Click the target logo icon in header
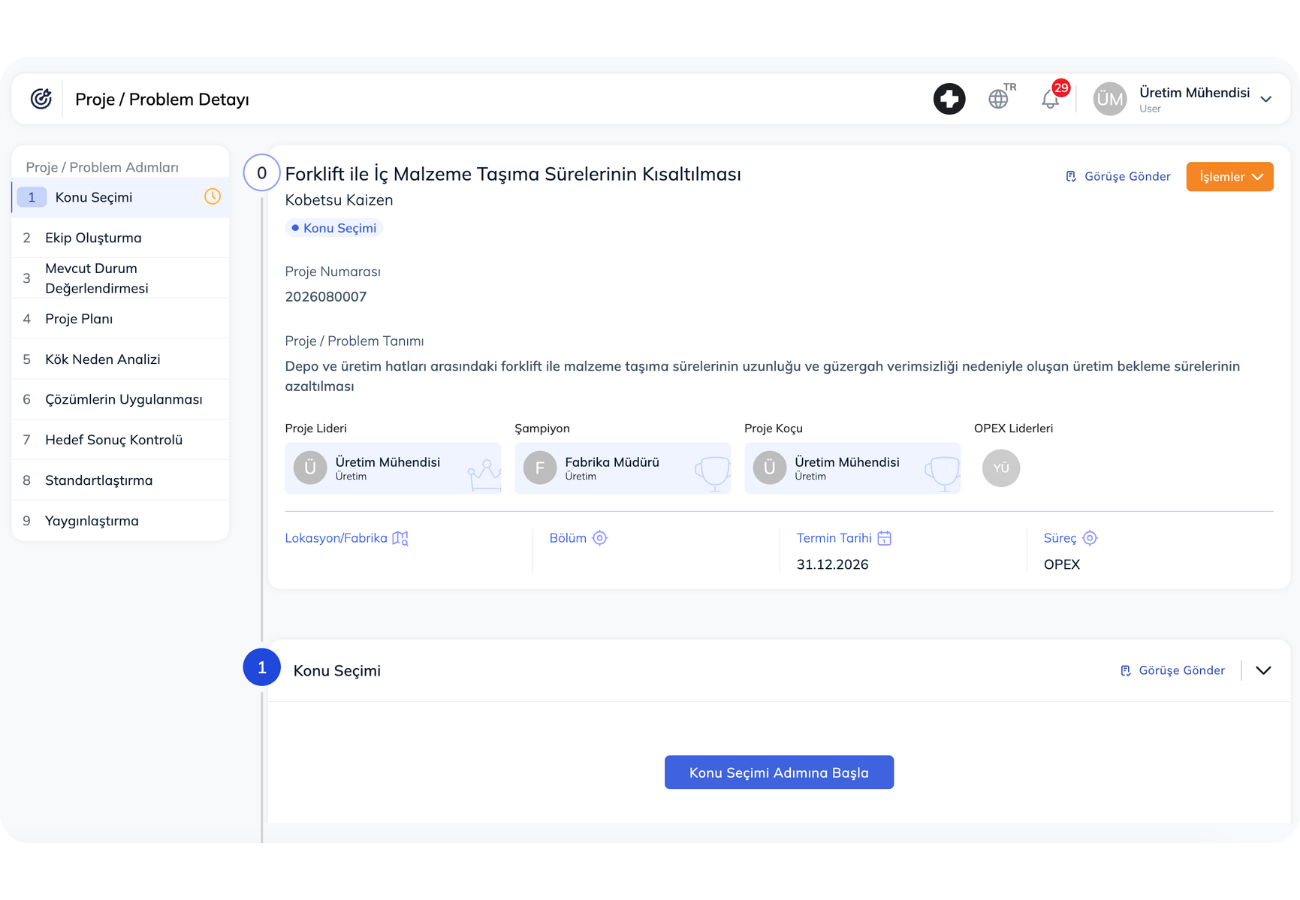Screen dimensions: 1300x900 click(41, 99)
